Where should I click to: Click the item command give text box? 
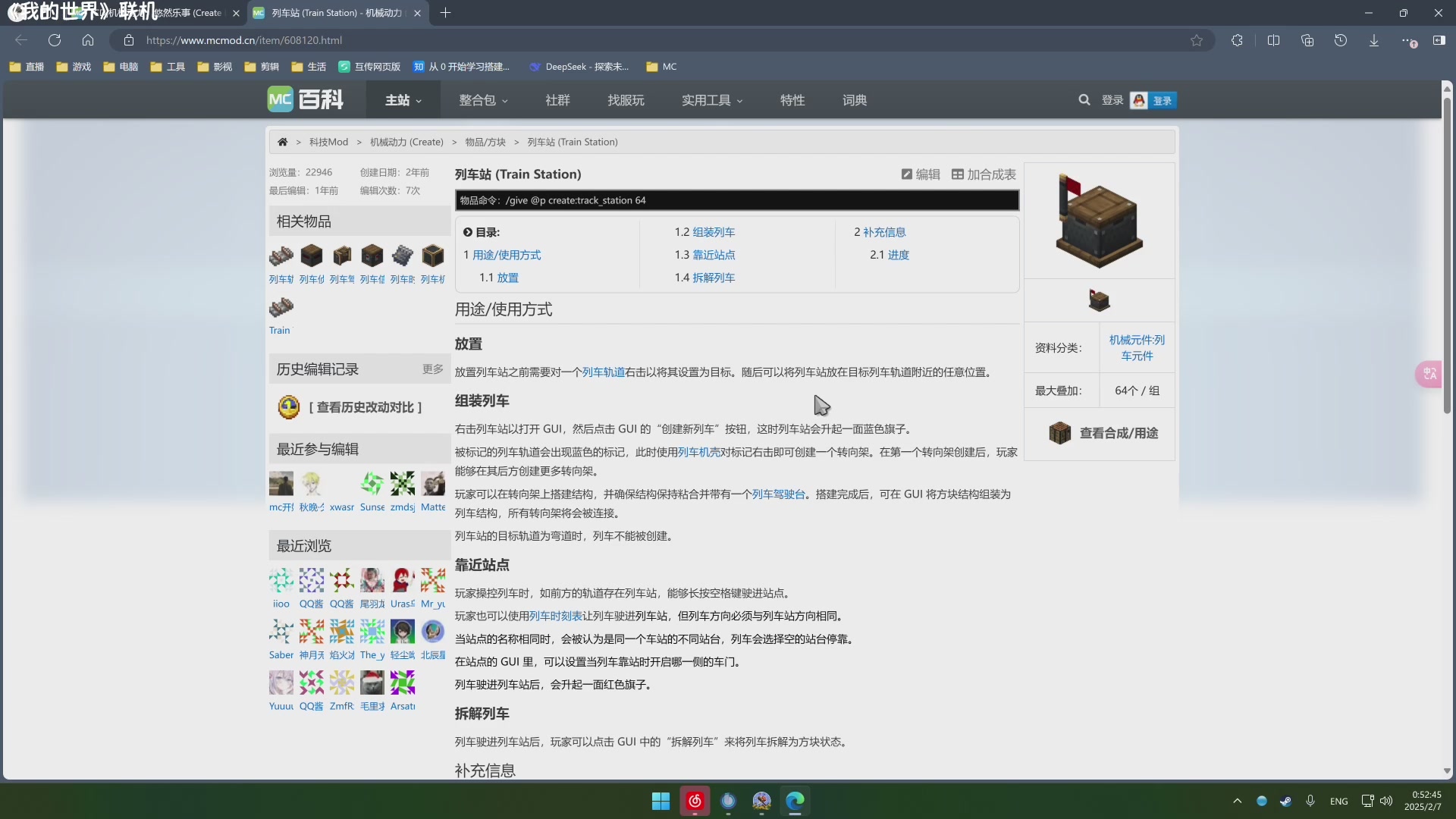click(736, 200)
